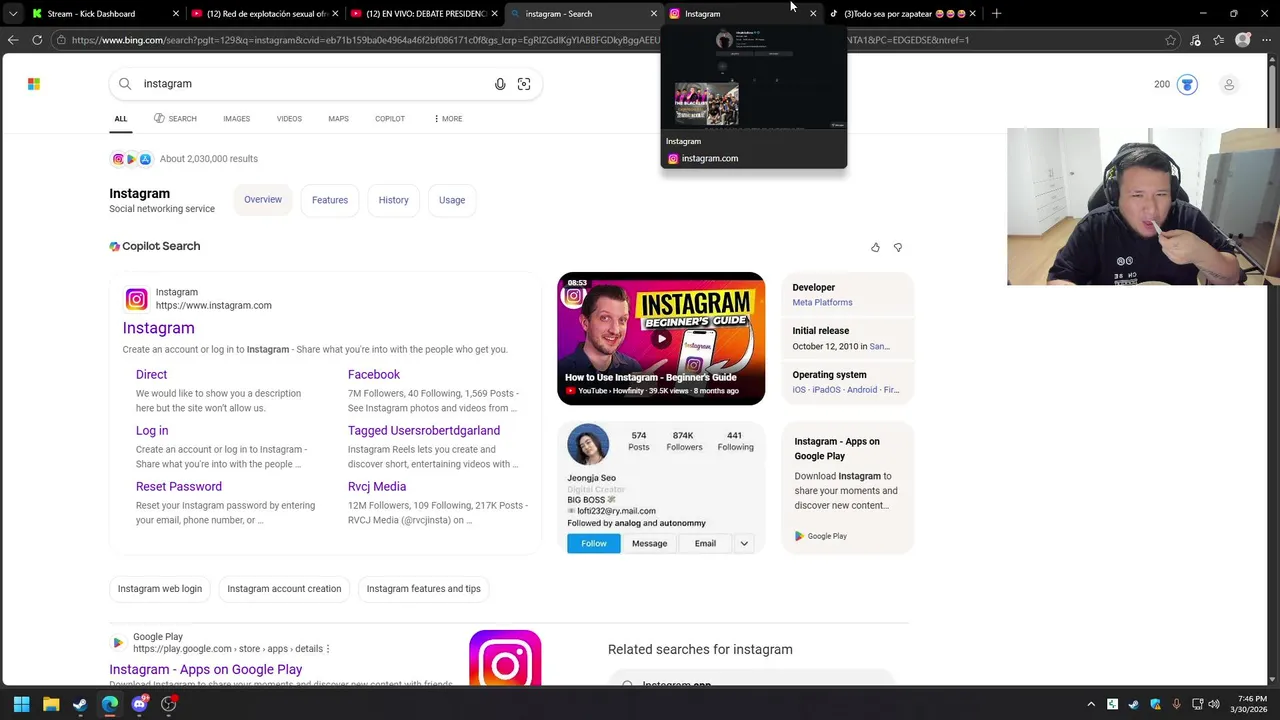The height and width of the screenshot is (720, 1280).
Task: Open the tab actions menu icon
Action: [x=12, y=14]
